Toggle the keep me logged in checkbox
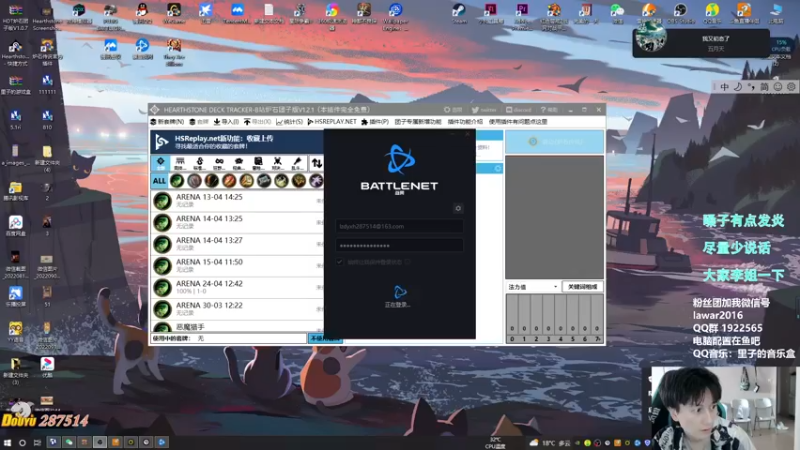800x450 pixels. pos(340,262)
